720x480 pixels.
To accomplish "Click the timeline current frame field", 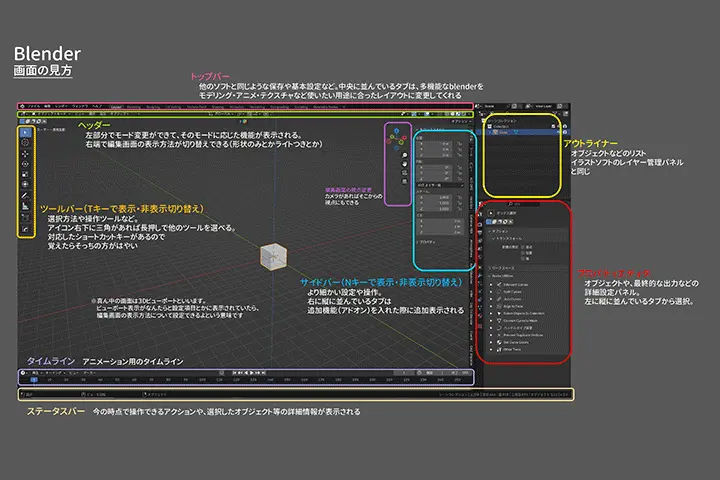I will [x=403, y=373].
